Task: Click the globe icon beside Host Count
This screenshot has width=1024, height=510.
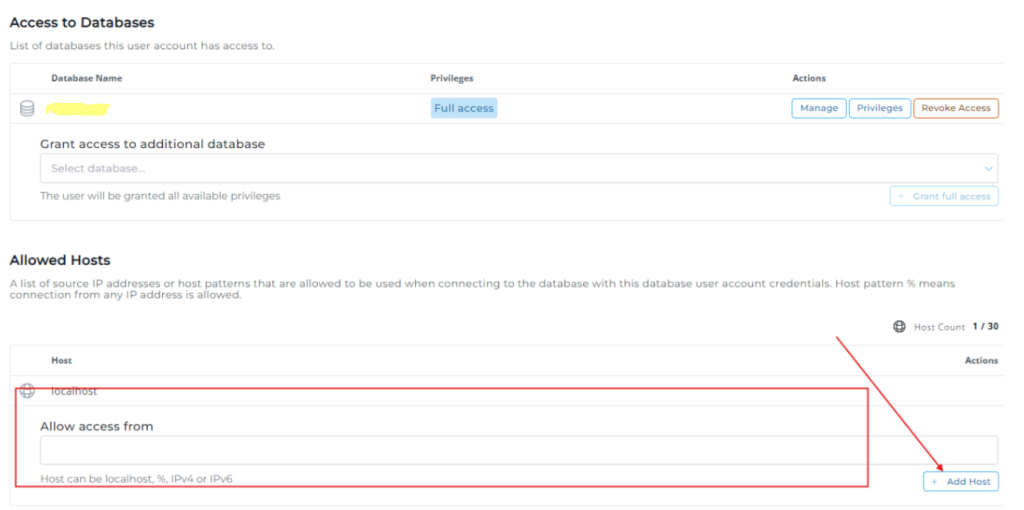Action: pos(900,327)
